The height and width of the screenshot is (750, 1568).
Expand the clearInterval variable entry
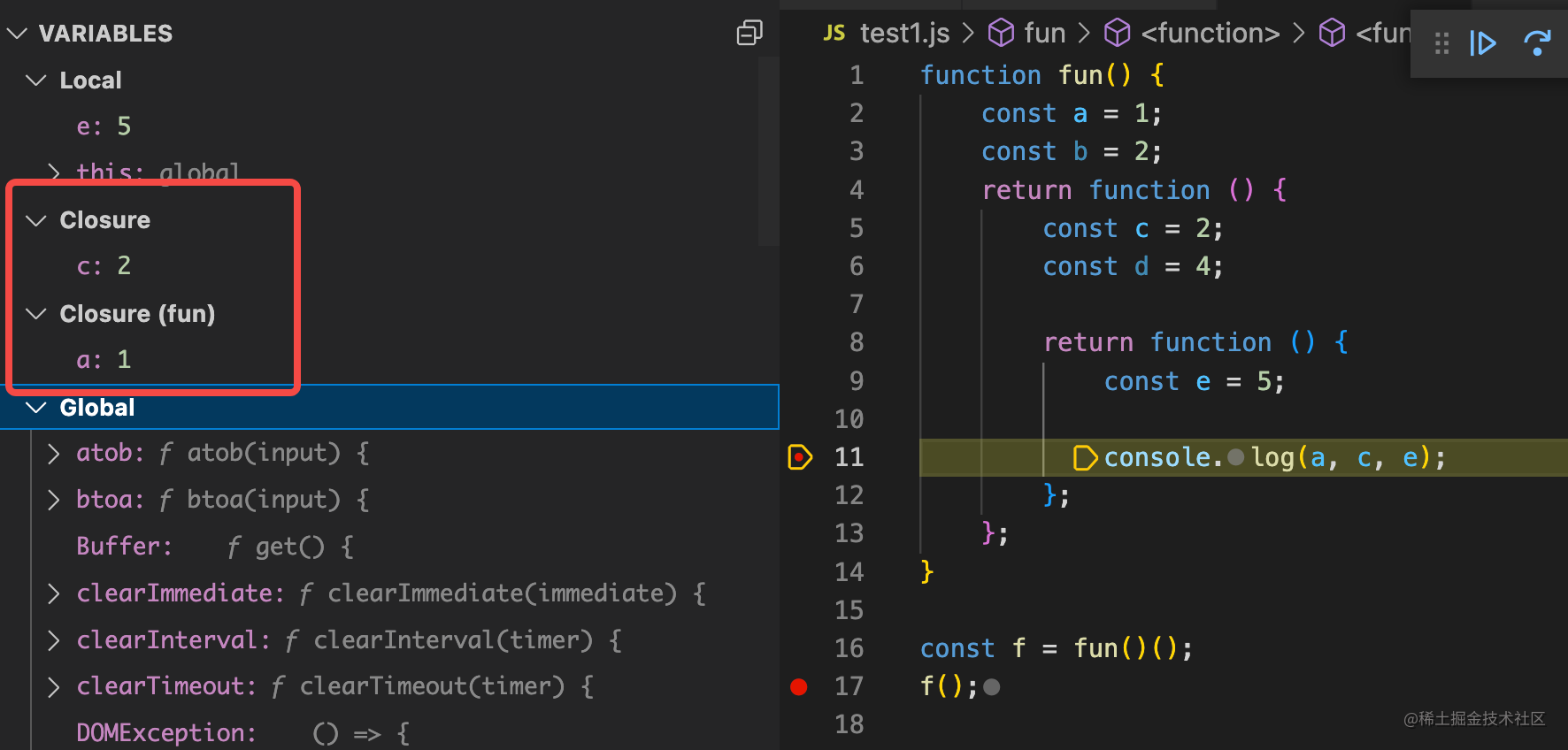click(54, 640)
